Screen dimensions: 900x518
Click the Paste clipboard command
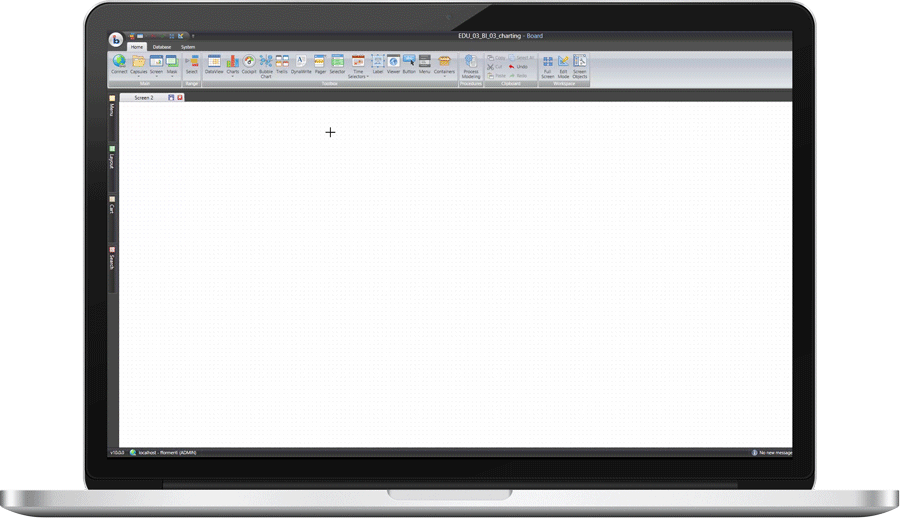click(496, 75)
